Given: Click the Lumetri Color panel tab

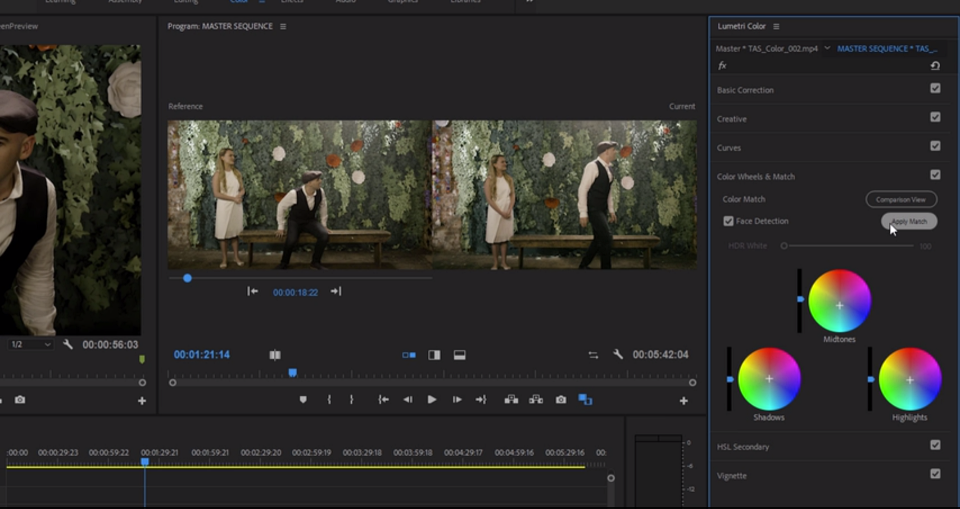Looking at the screenshot, I should click(741, 26).
